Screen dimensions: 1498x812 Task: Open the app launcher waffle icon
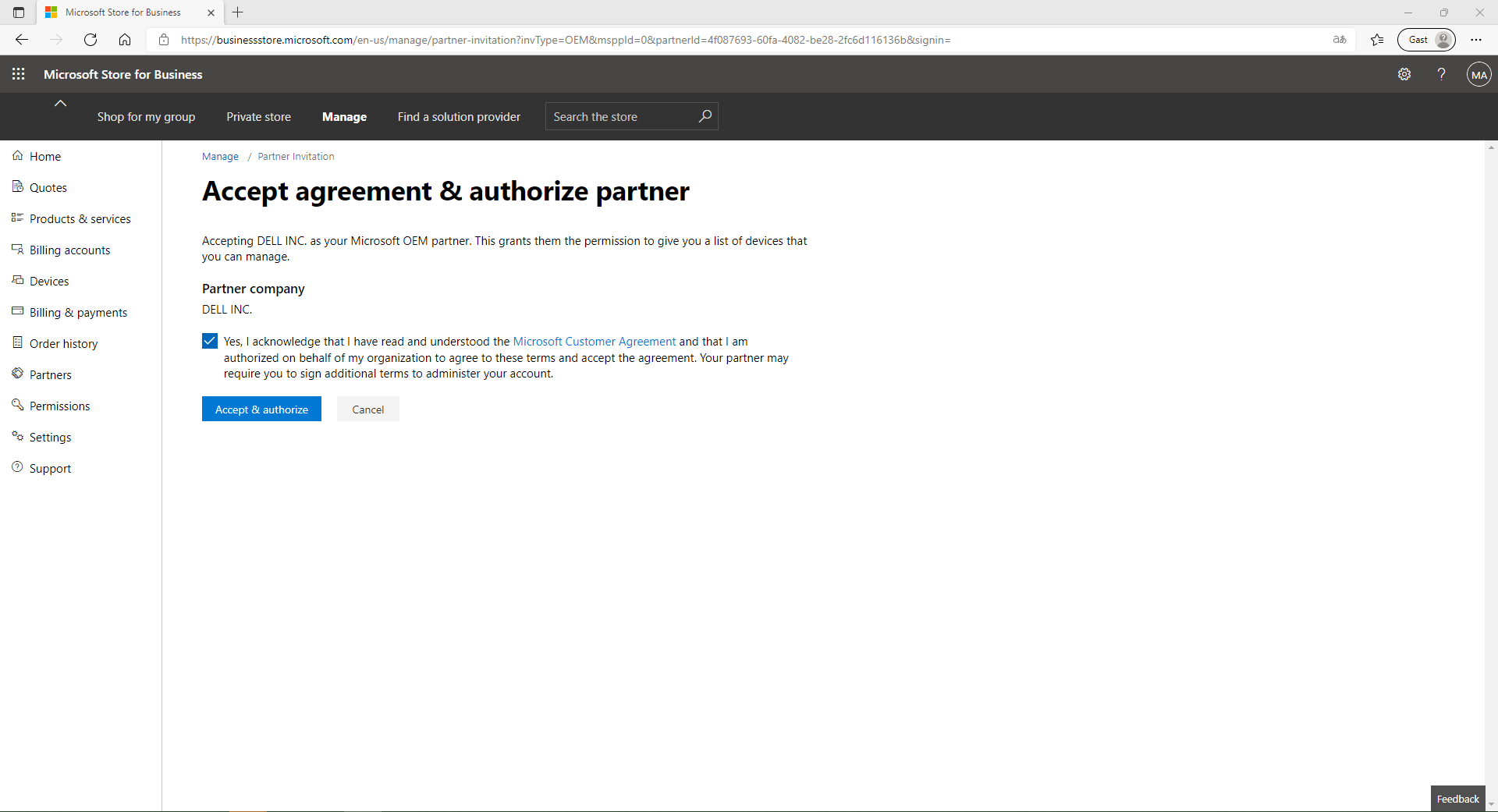(x=19, y=74)
